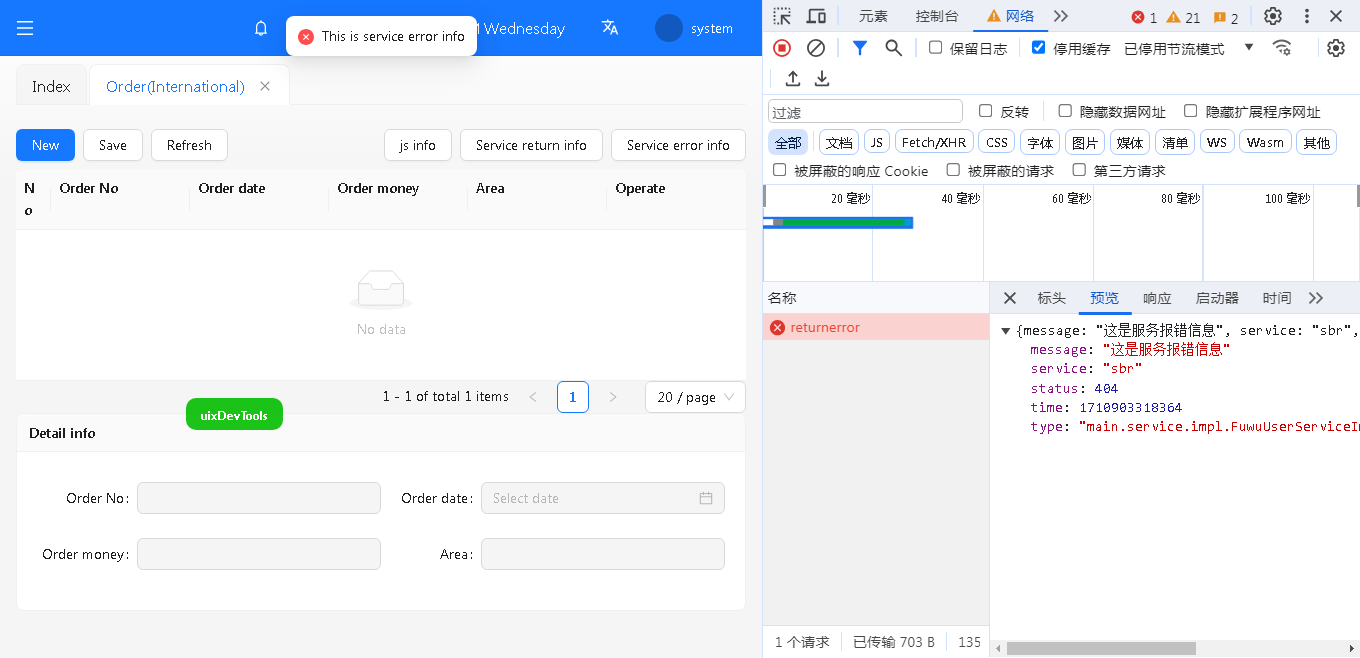
Task: Click the Refresh button
Action: coord(189,145)
